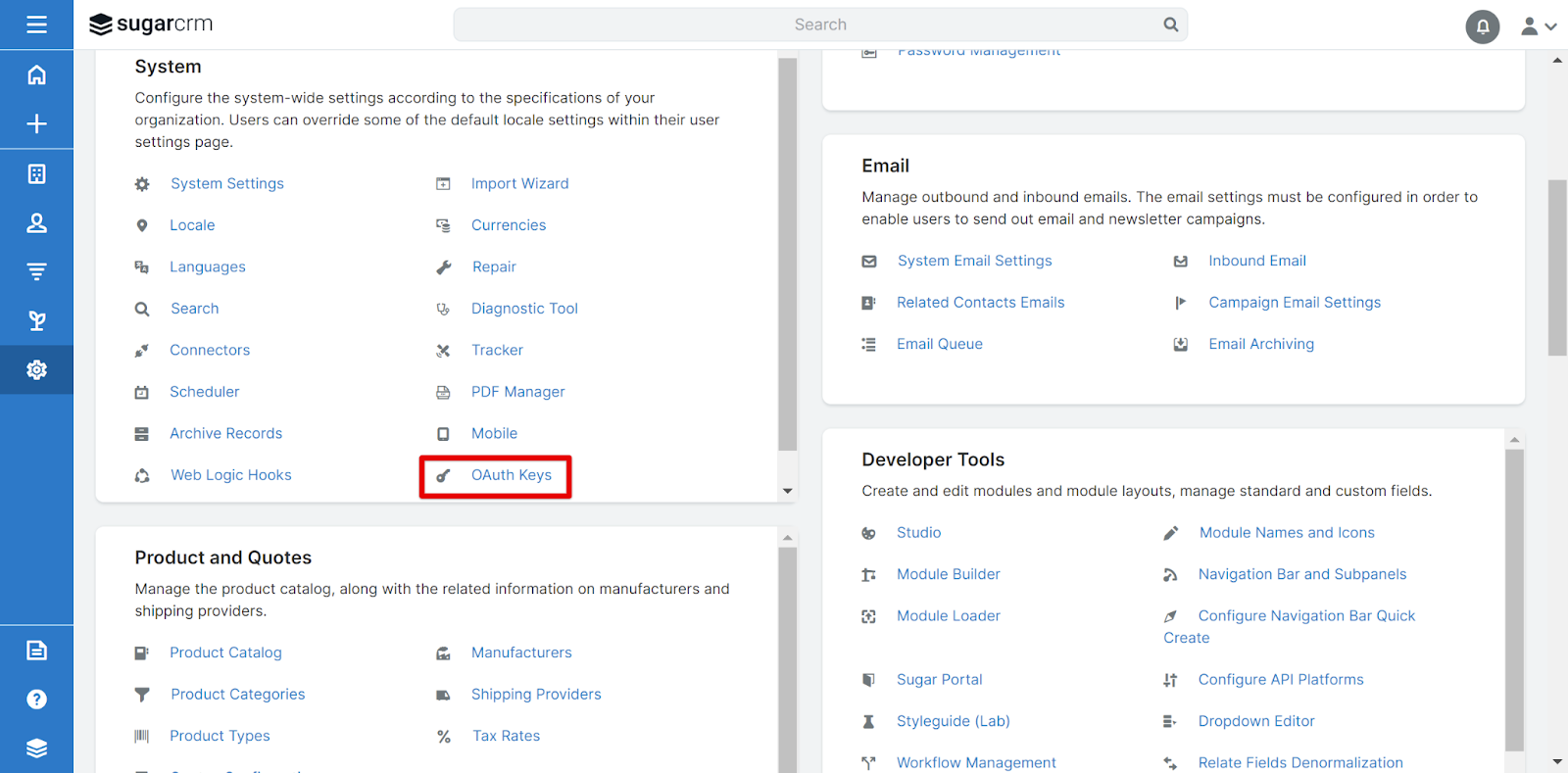Open Tax Rates link

click(x=507, y=736)
